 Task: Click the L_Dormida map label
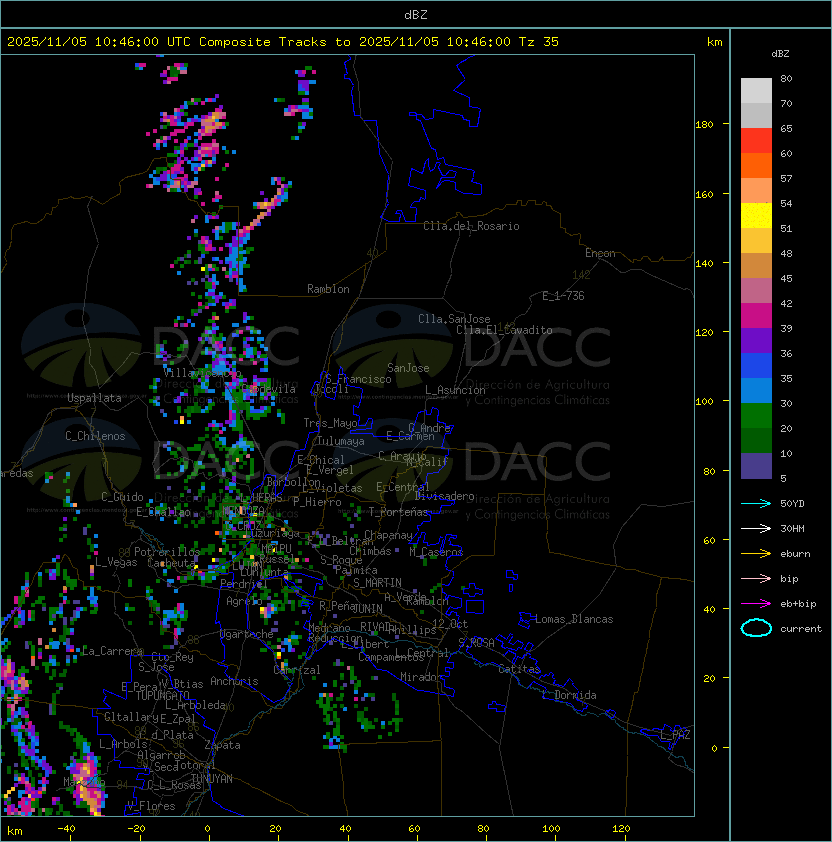point(569,695)
